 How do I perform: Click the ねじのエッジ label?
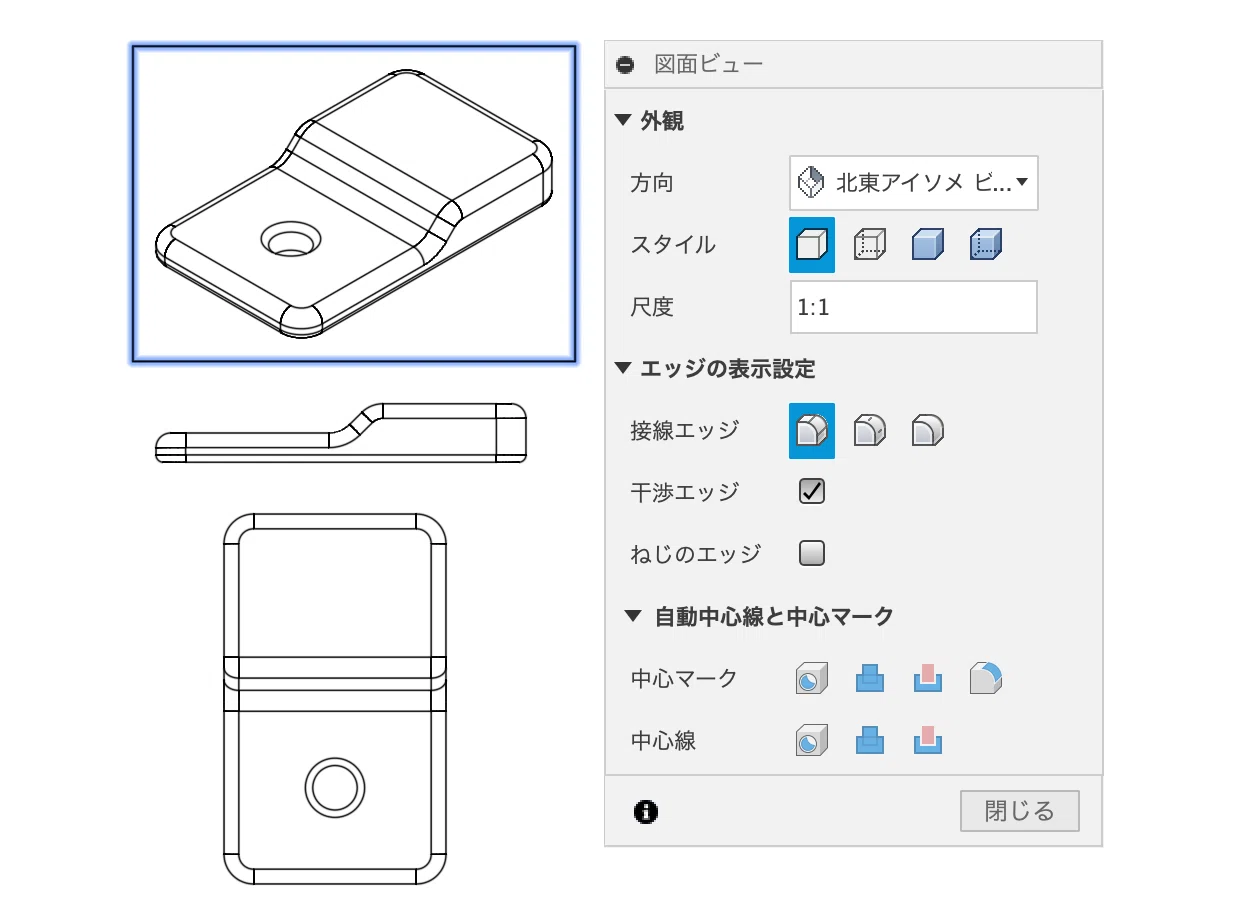tap(696, 553)
